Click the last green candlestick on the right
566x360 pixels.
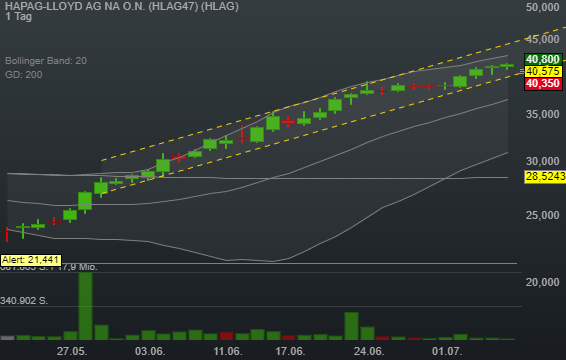click(507, 66)
